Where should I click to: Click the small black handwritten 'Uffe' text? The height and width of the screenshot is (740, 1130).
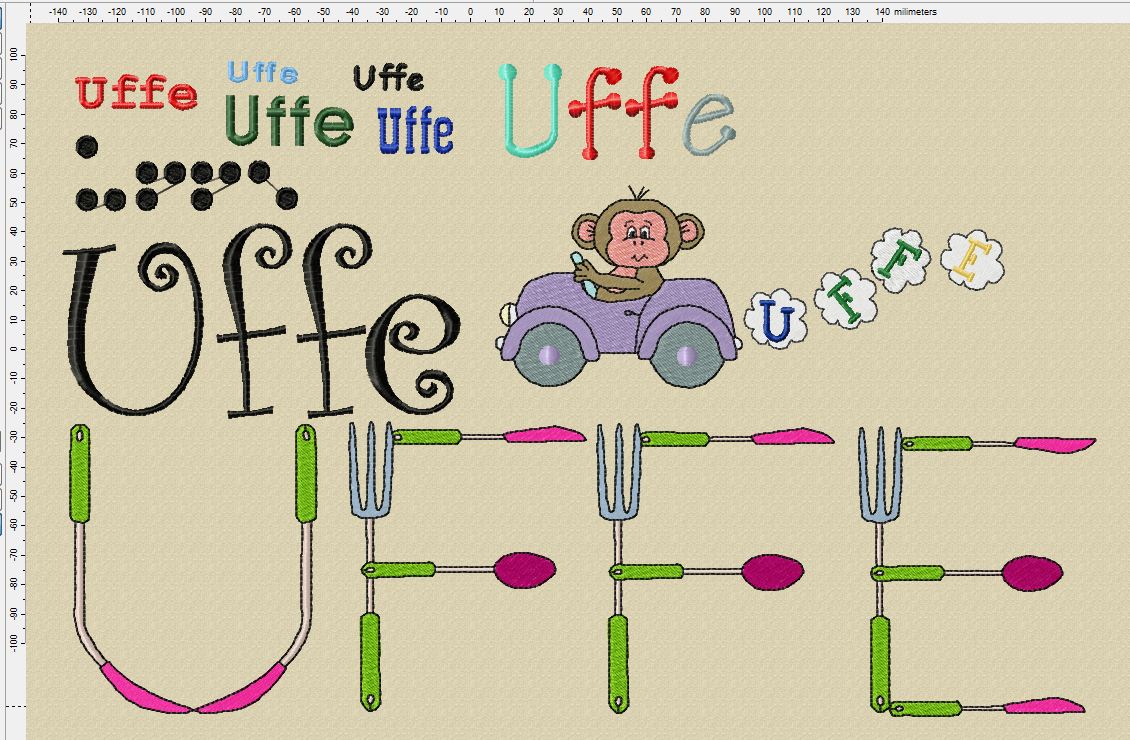[x=389, y=78]
